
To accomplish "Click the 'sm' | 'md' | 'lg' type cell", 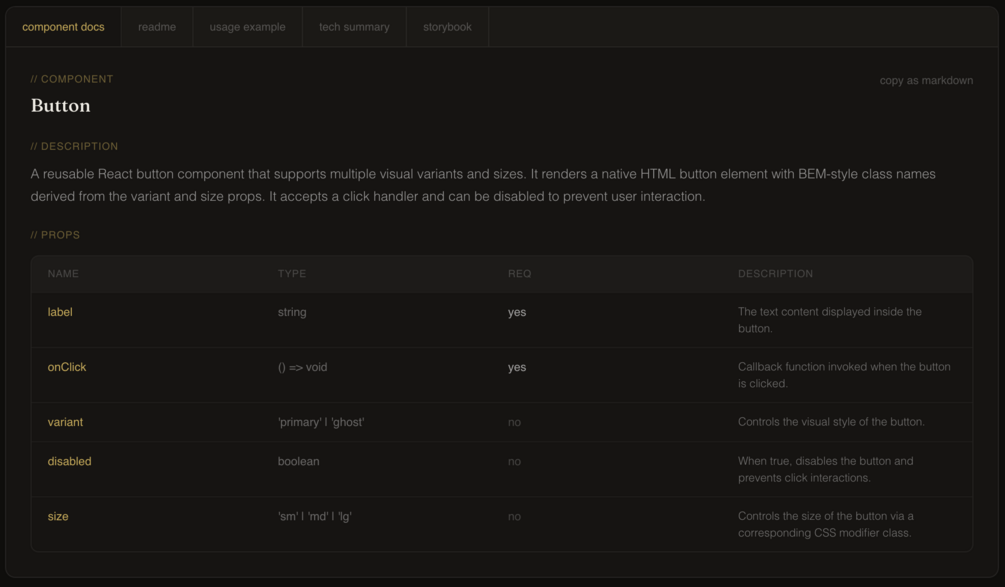I will [x=315, y=517].
